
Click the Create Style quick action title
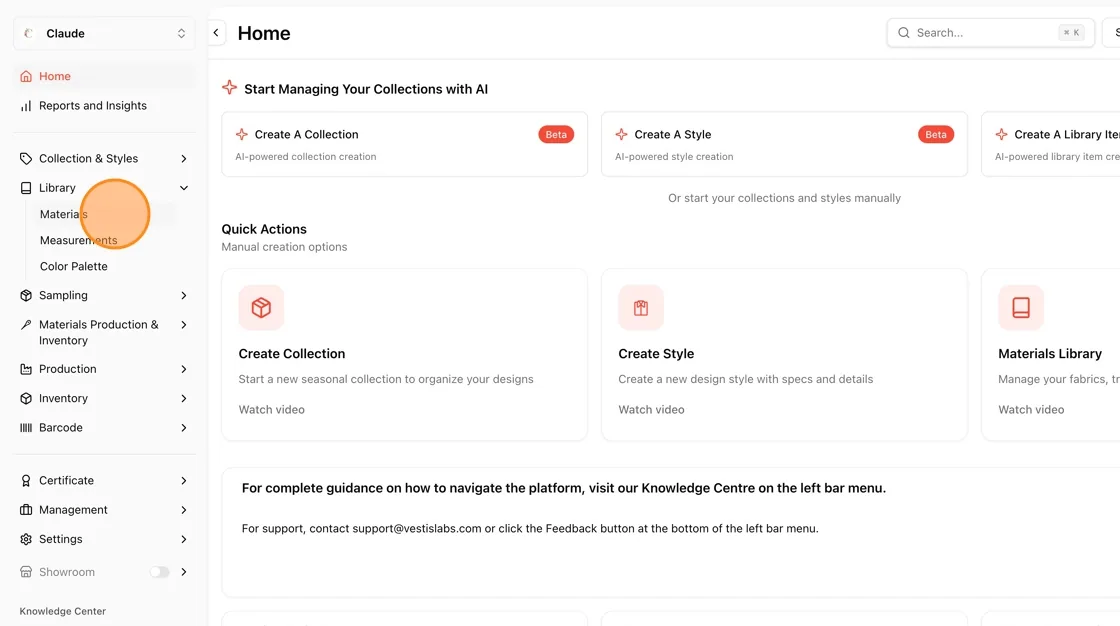[656, 354]
